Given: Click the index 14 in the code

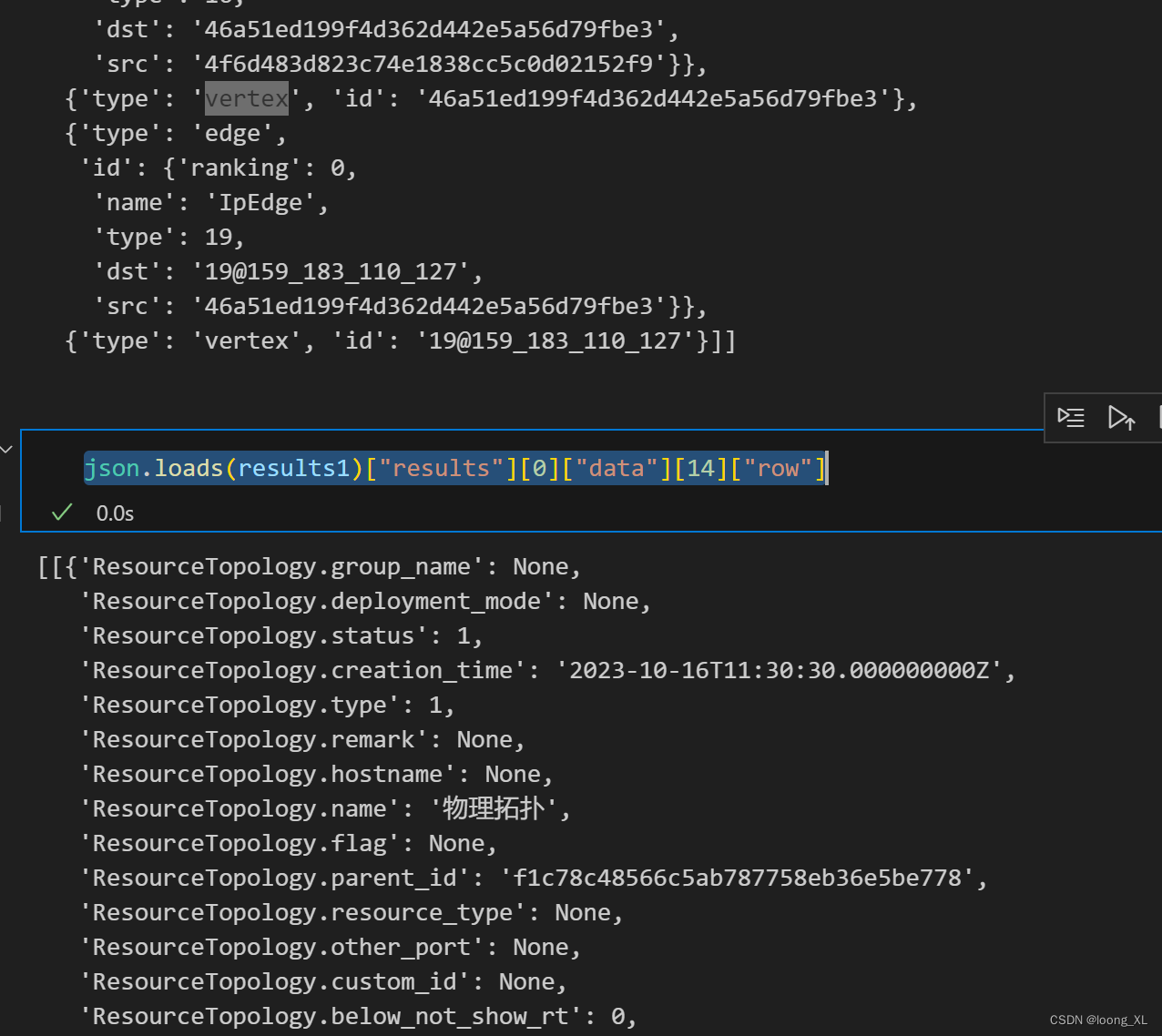Looking at the screenshot, I should (700, 469).
